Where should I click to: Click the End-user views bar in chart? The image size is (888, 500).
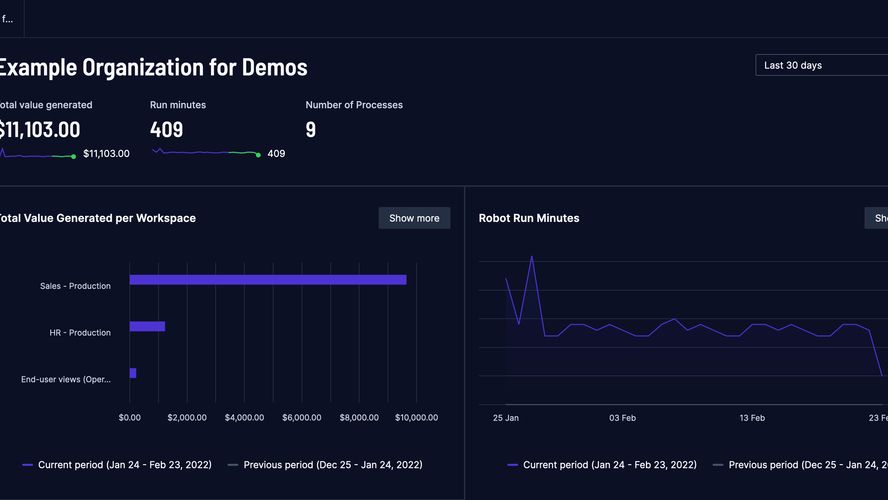point(133,373)
